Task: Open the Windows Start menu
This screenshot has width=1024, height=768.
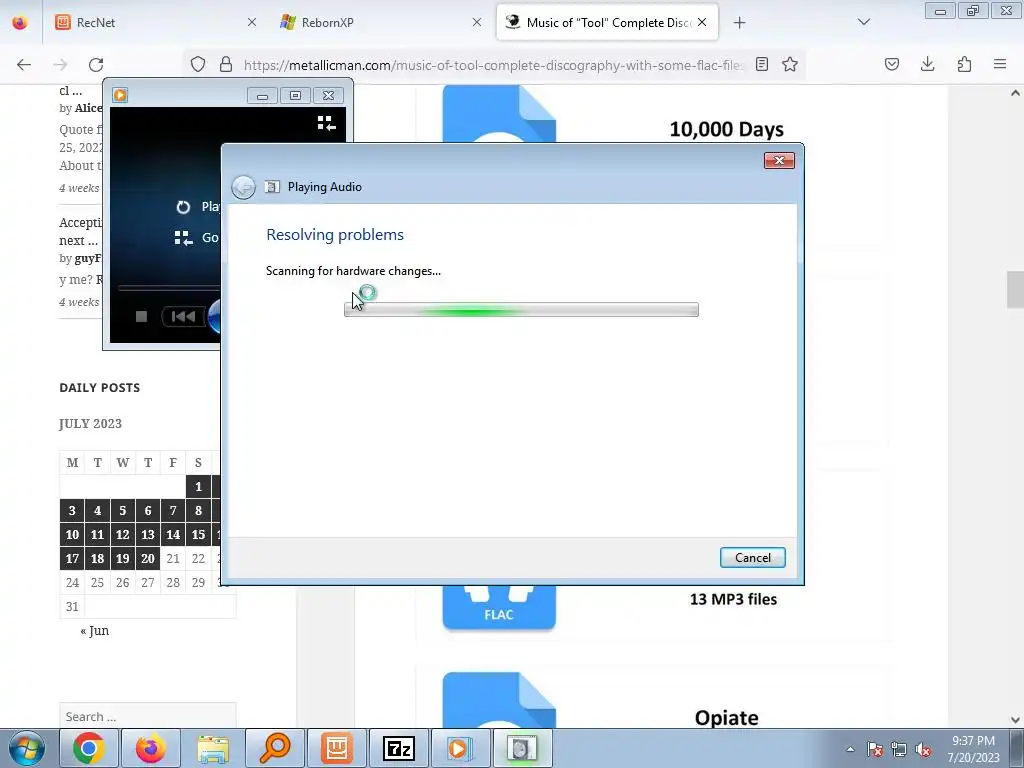Action: 27,748
